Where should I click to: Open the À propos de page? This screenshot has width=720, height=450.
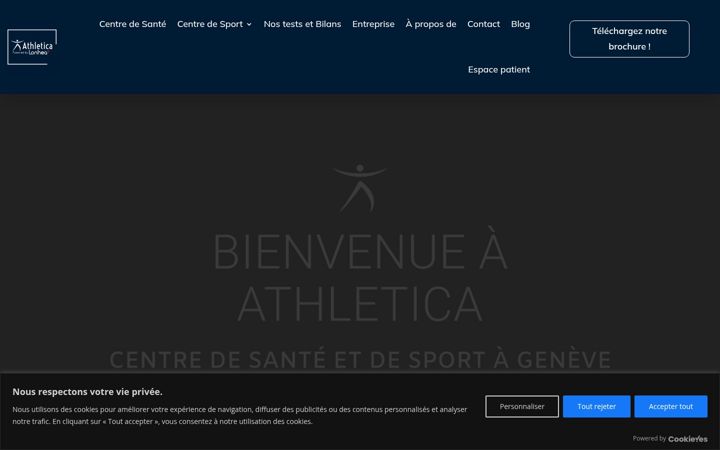(431, 24)
